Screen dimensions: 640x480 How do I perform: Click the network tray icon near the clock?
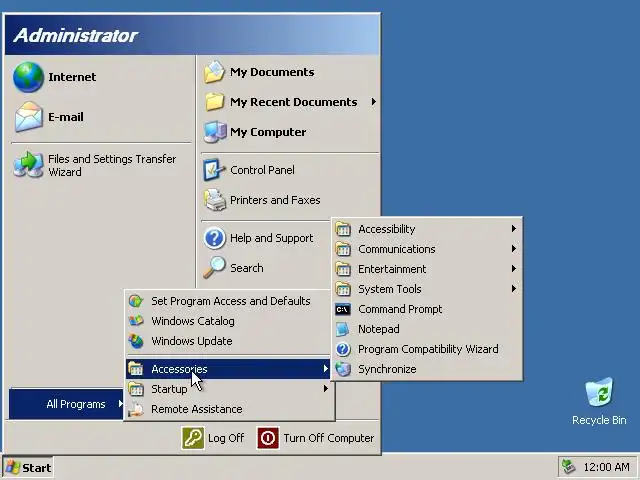point(569,467)
